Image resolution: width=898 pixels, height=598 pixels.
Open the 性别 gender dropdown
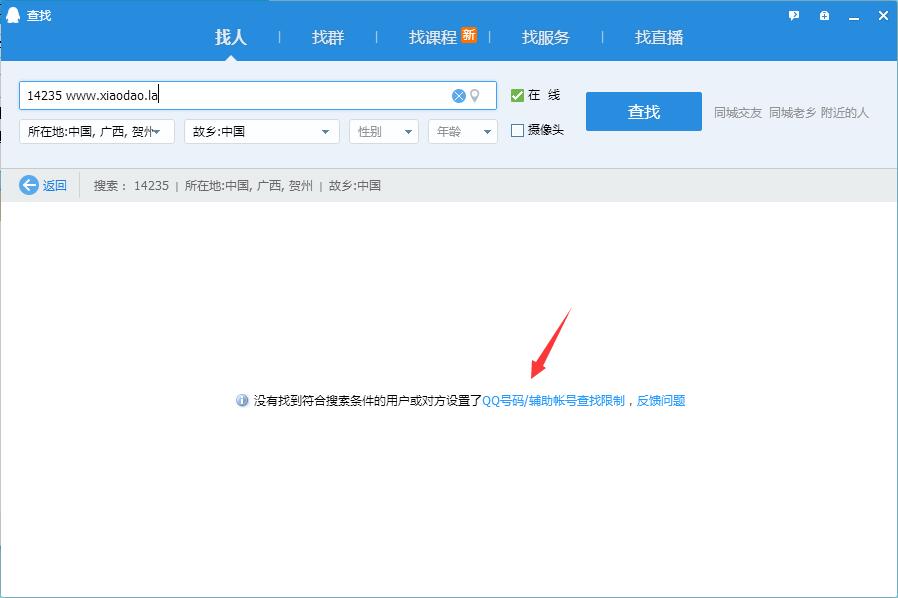coord(383,131)
